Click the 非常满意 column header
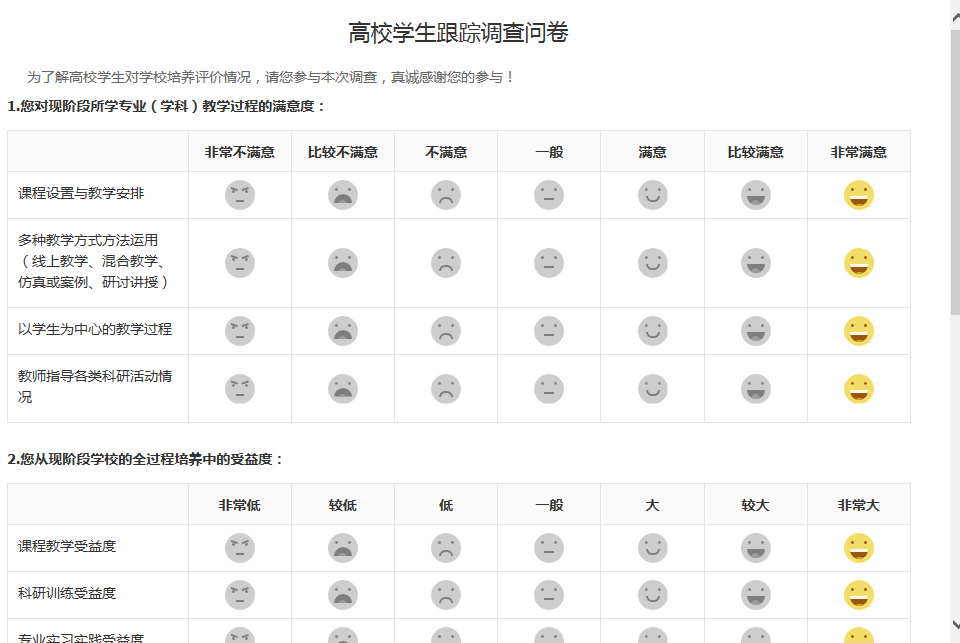 (x=859, y=152)
